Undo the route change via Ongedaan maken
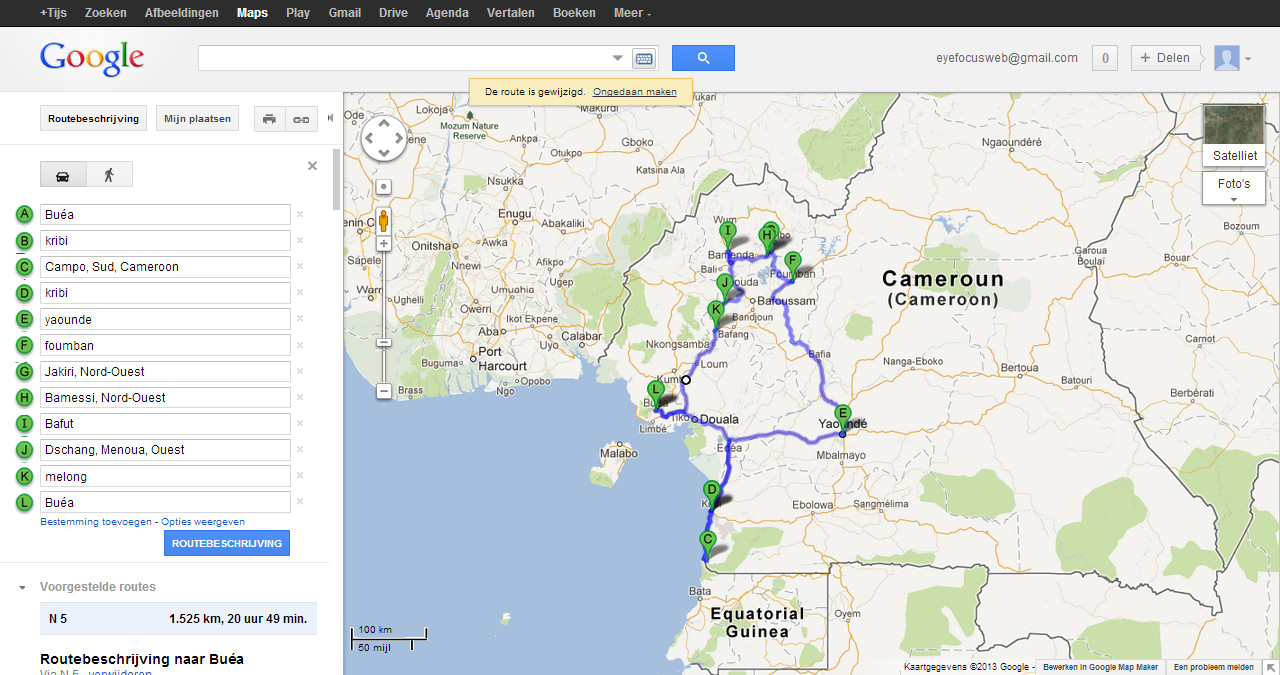The image size is (1280, 675). pos(635,92)
